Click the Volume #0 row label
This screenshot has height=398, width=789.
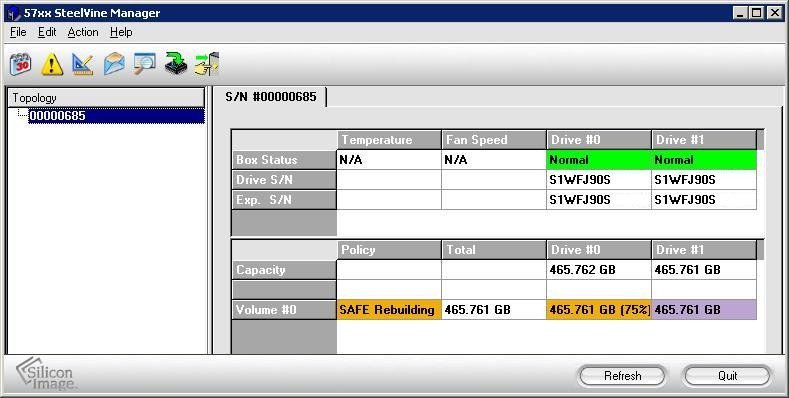284,310
